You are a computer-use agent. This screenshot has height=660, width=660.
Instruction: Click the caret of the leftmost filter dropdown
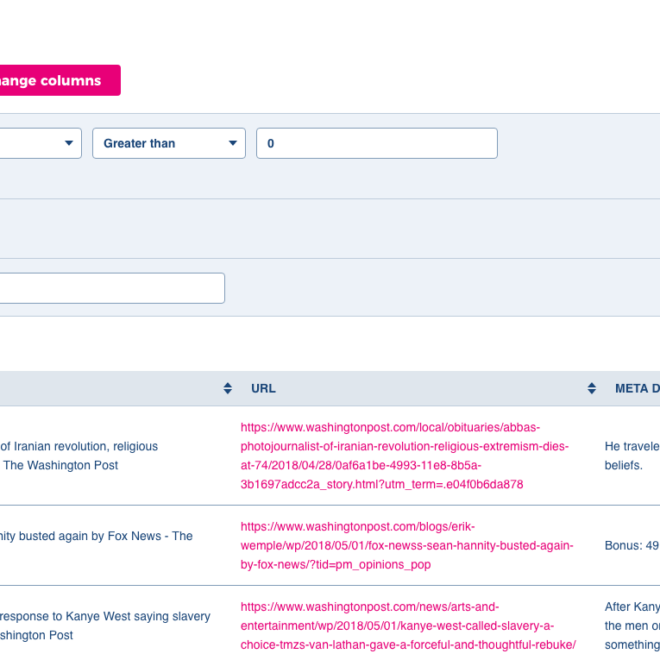[68, 143]
